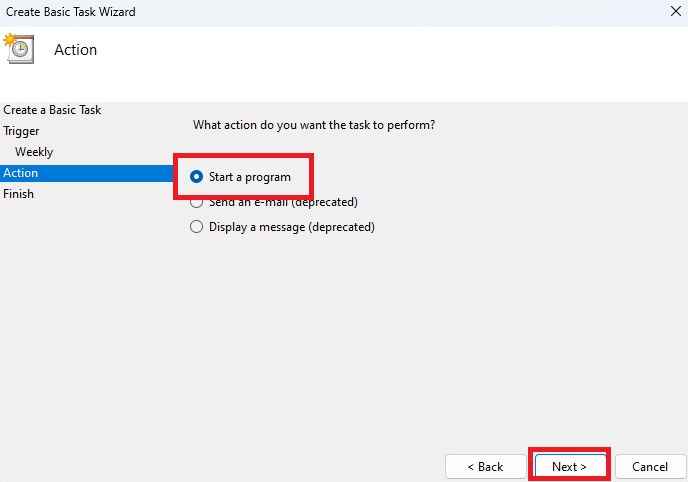Choose the Send an e-mail radio circle
This screenshot has height=482, width=688.
[x=196, y=202]
